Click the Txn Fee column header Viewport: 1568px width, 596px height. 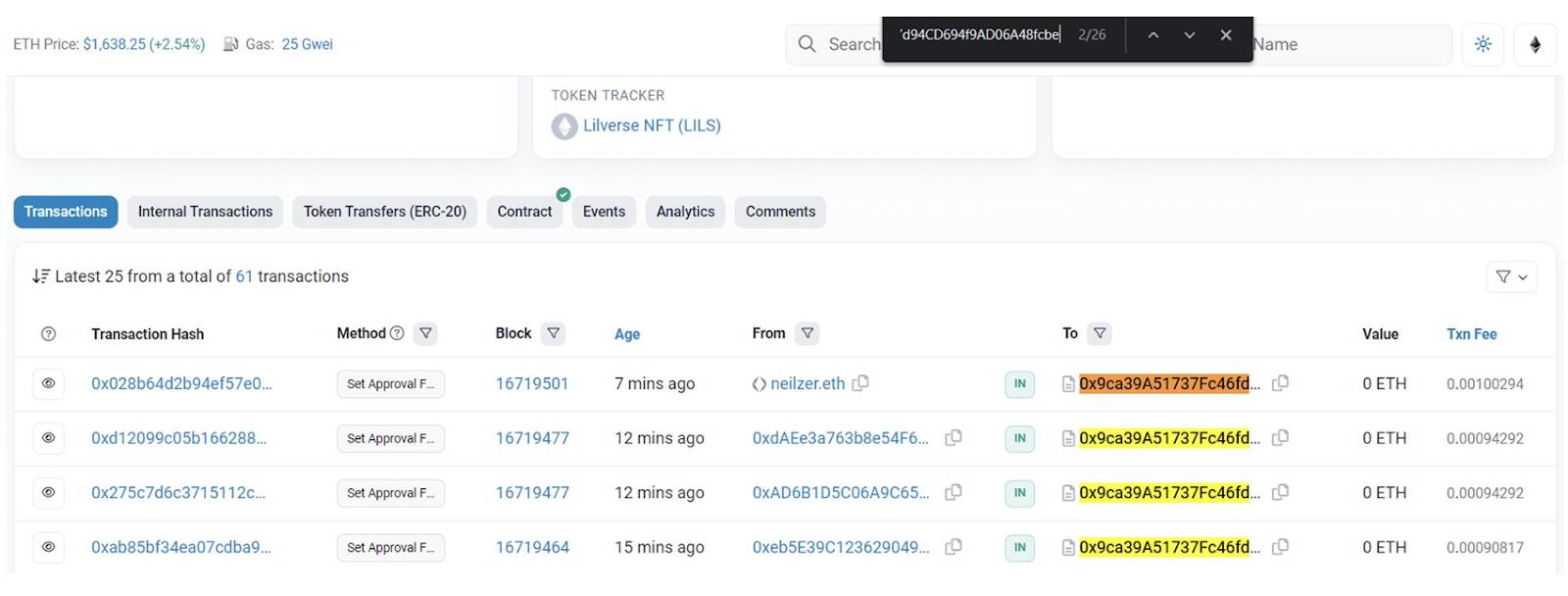[x=1472, y=334]
